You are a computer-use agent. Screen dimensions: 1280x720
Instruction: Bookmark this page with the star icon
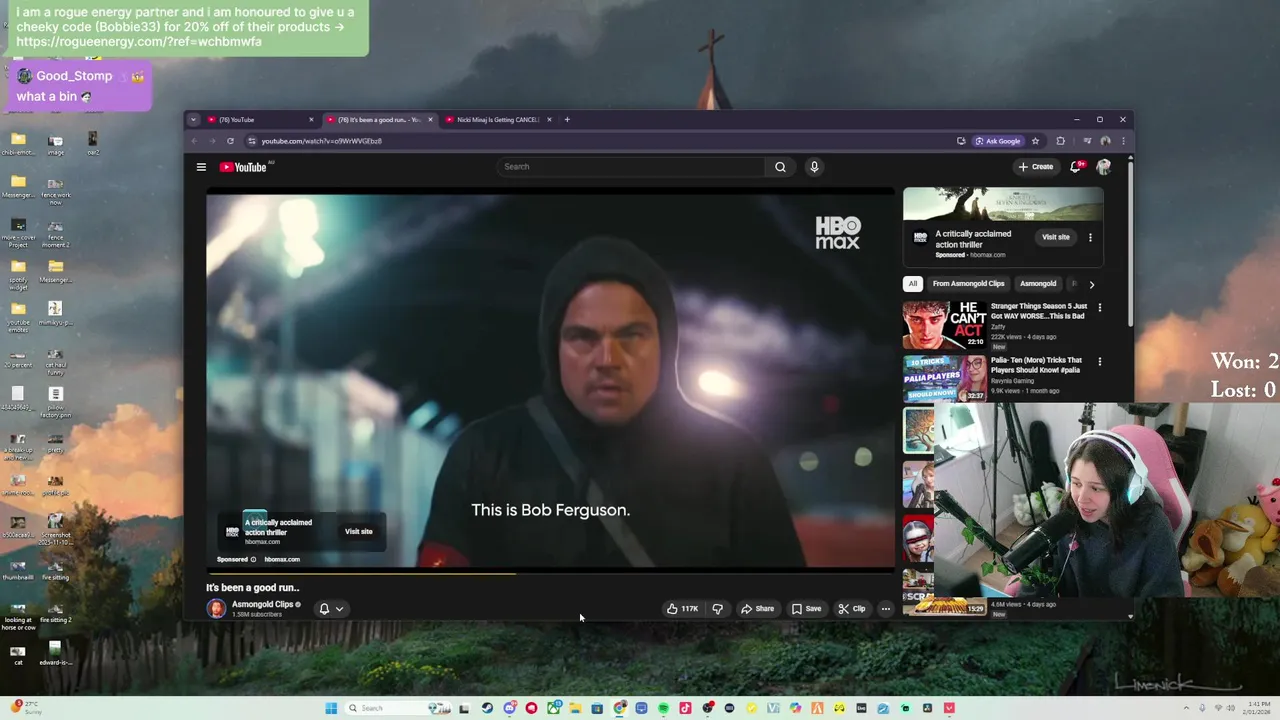click(1036, 141)
